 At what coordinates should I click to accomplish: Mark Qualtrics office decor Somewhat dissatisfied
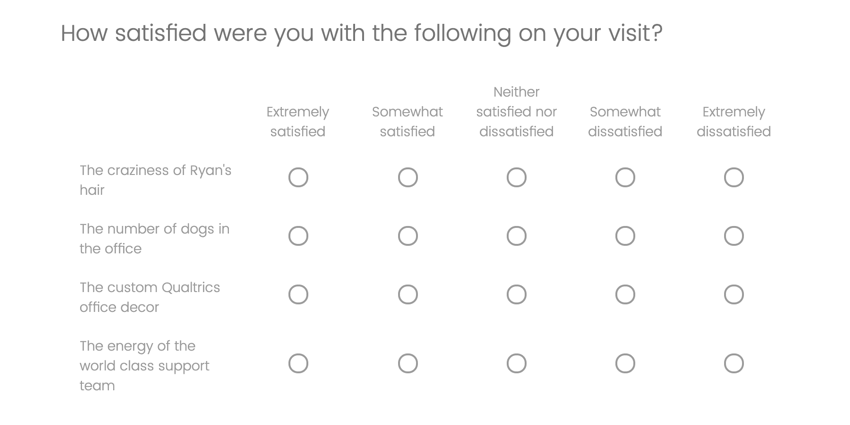point(625,295)
